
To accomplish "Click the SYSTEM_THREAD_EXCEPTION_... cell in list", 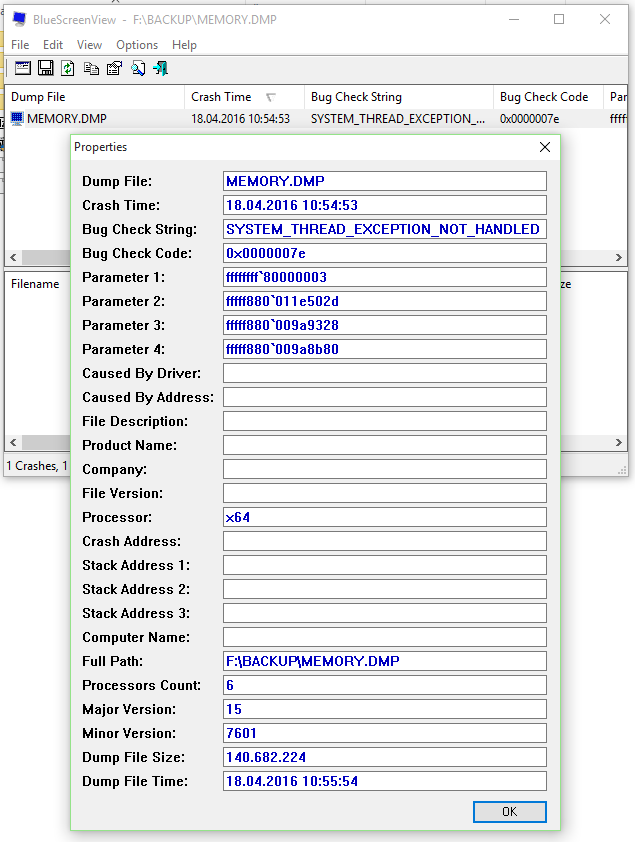I will pyautogui.click(x=397, y=119).
